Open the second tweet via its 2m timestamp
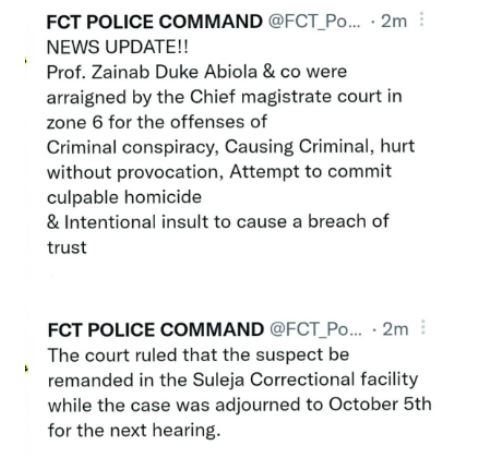 coord(395,330)
